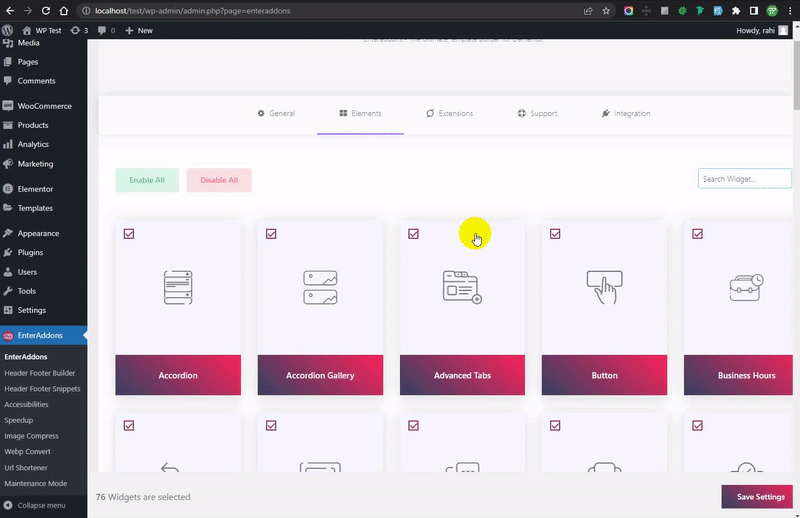
Task: Open the Extensions tab
Action: point(449,114)
